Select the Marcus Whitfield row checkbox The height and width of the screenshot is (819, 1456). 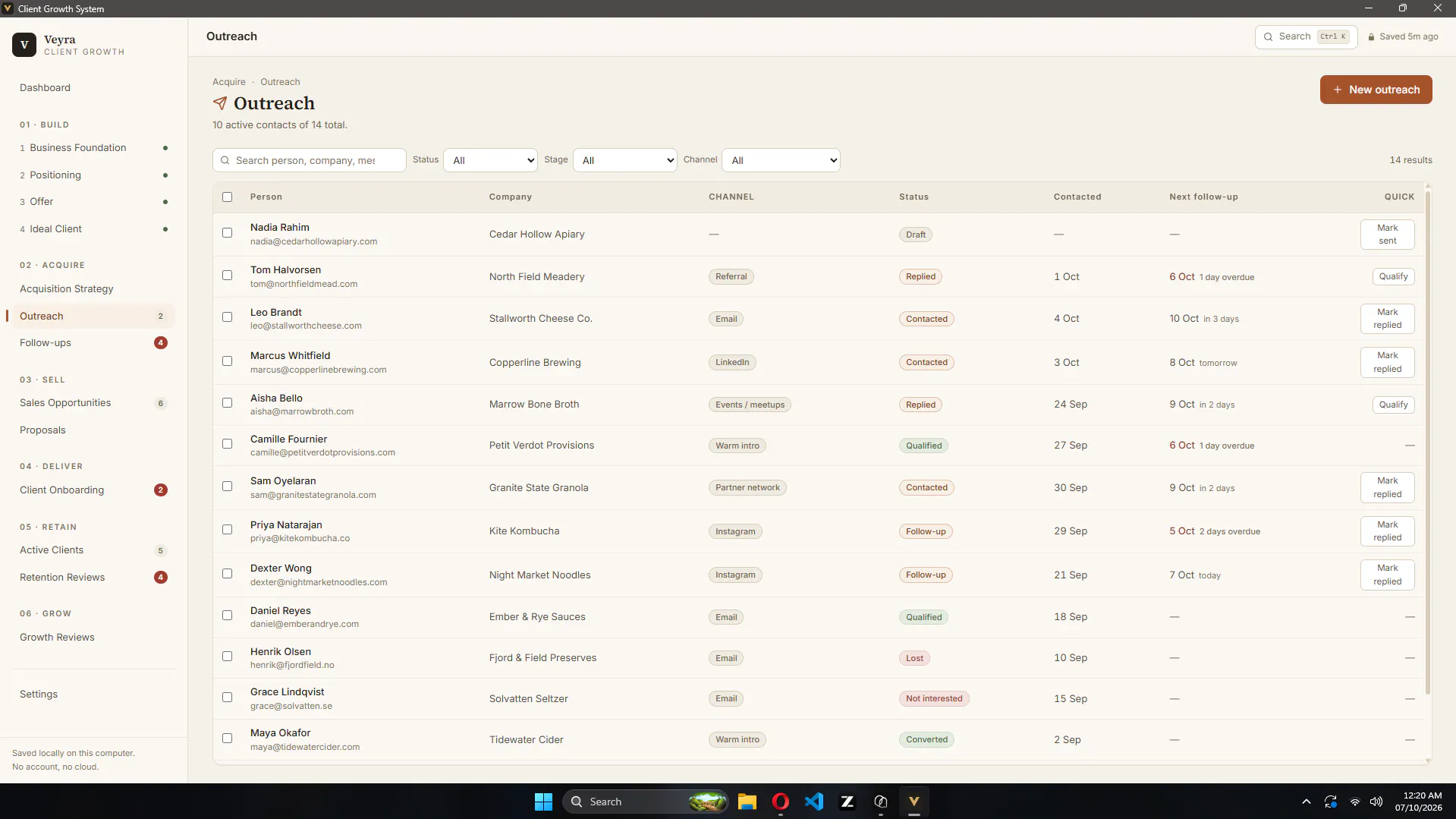point(227,361)
